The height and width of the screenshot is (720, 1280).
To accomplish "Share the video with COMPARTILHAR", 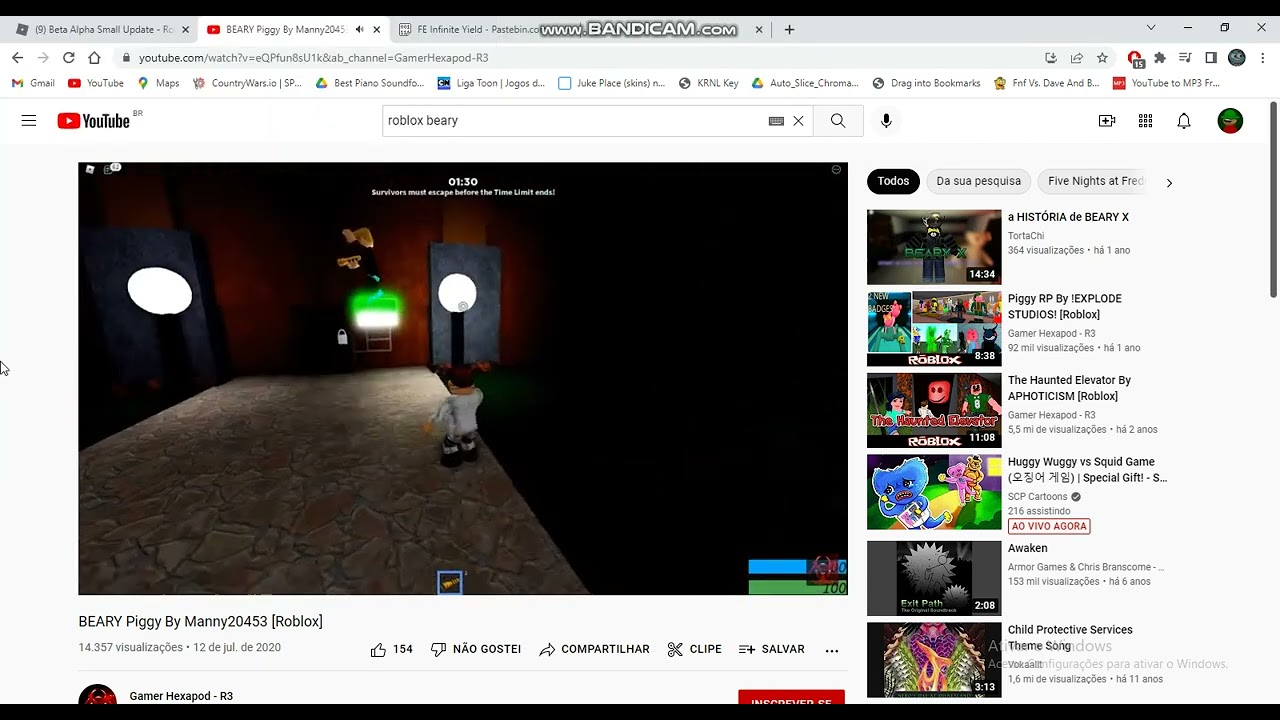I will [594, 649].
